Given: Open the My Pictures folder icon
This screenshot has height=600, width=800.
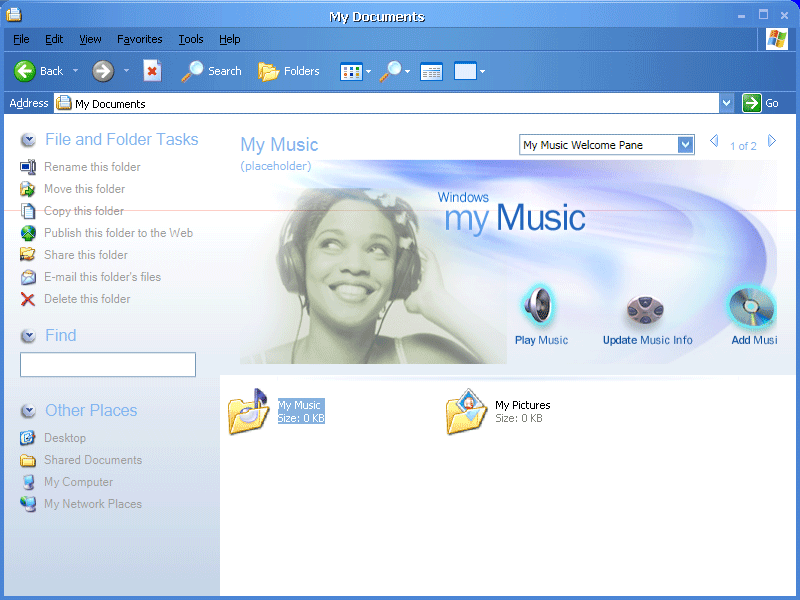Looking at the screenshot, I should click(466, 411).
